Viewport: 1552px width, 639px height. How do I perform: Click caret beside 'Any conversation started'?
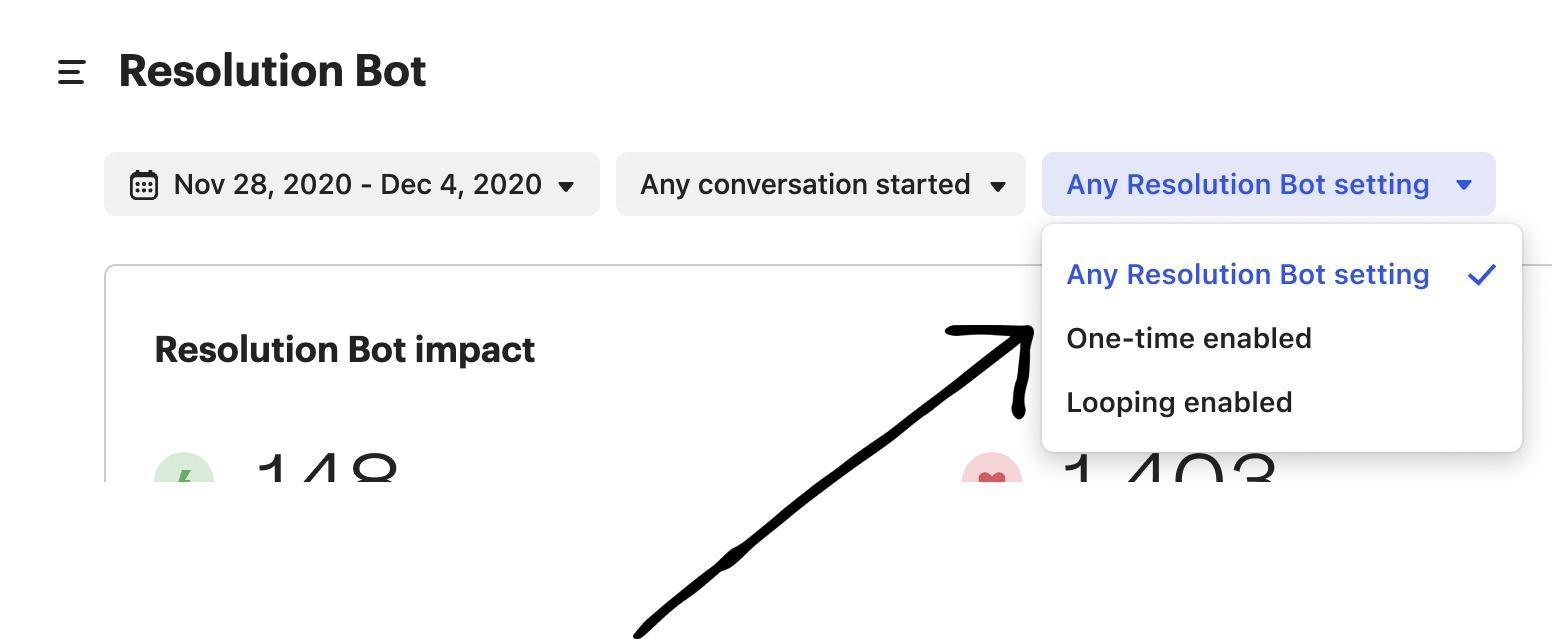997,186
